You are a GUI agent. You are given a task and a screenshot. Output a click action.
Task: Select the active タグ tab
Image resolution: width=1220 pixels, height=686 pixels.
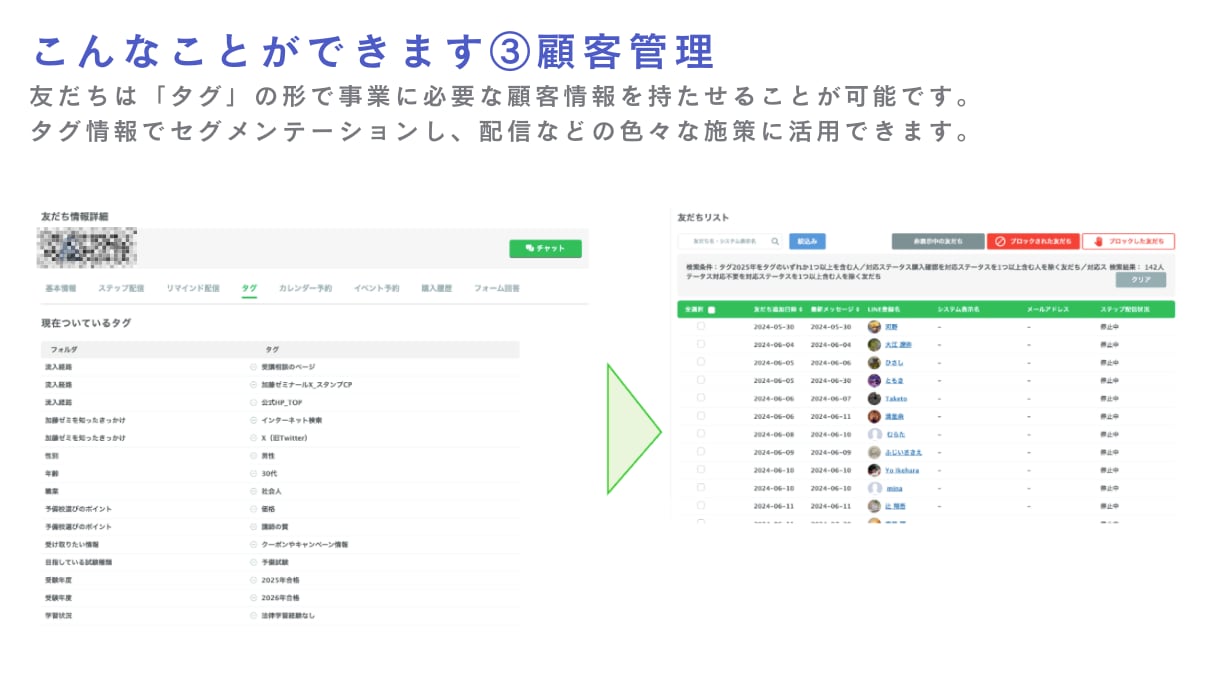tap(249, 288)
